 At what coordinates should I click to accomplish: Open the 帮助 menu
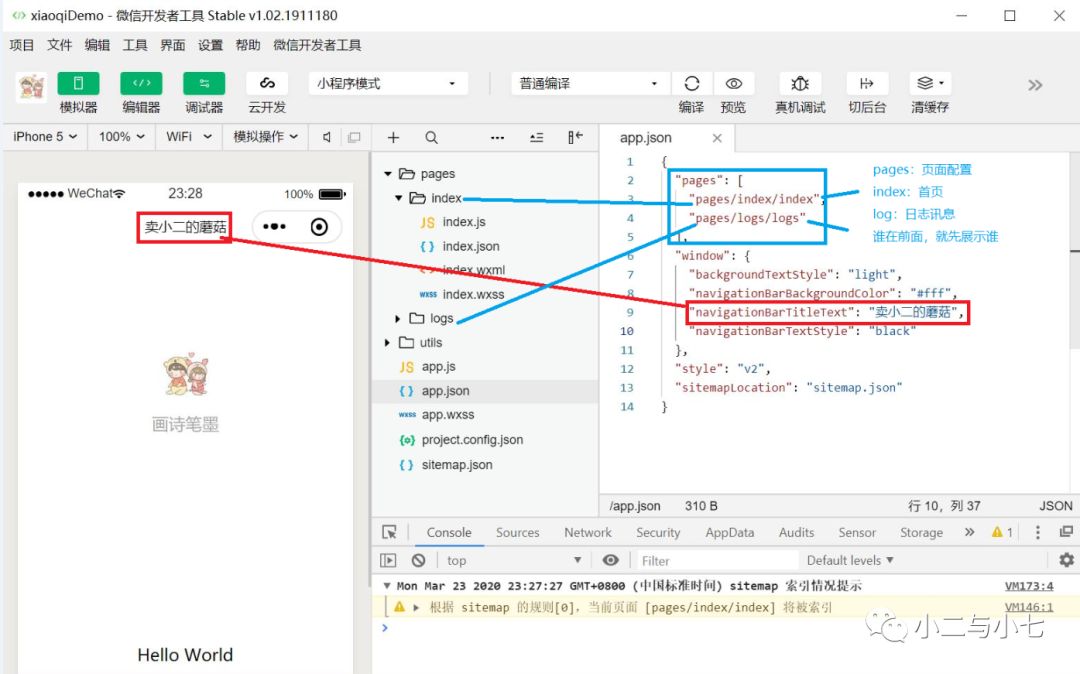(x=248, y=45)
